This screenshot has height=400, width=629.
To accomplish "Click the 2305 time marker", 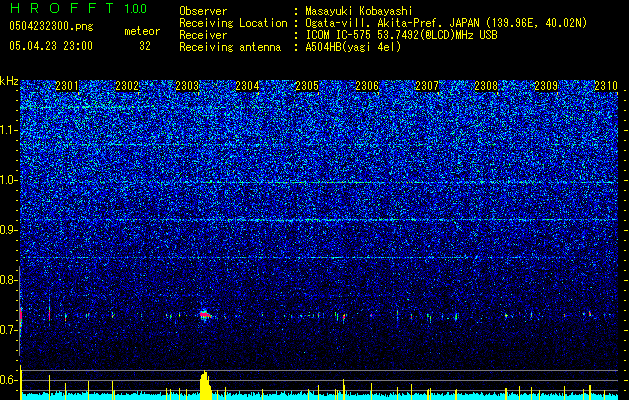I will (x=307, y=86).
